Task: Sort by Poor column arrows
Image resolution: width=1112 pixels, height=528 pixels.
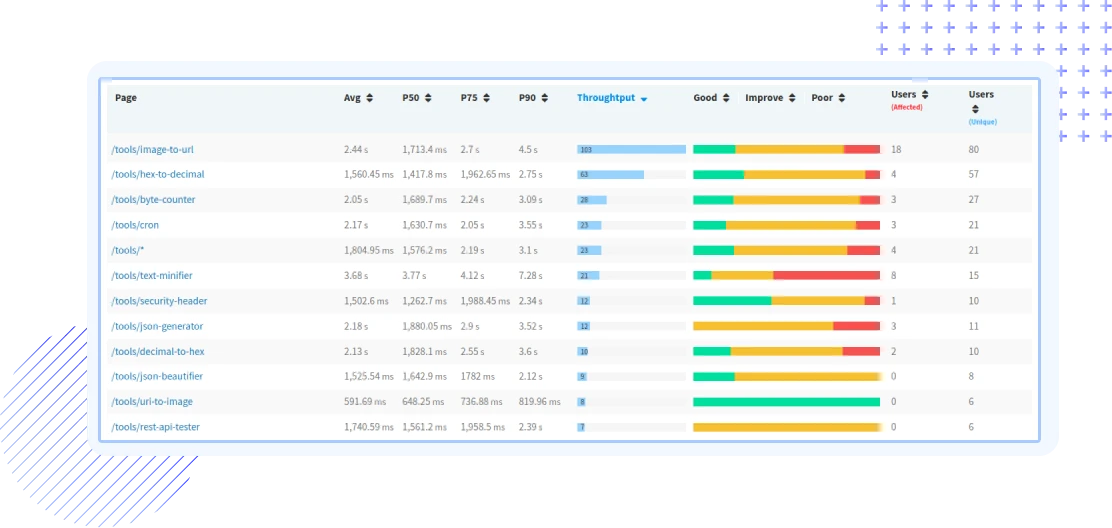Action: 841,99
